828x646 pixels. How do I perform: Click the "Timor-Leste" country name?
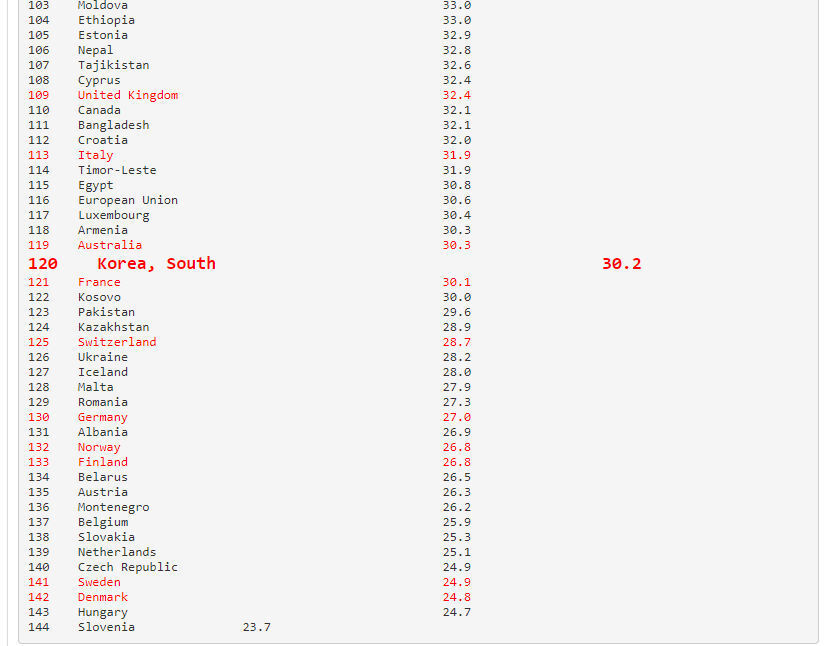[117, 170]
